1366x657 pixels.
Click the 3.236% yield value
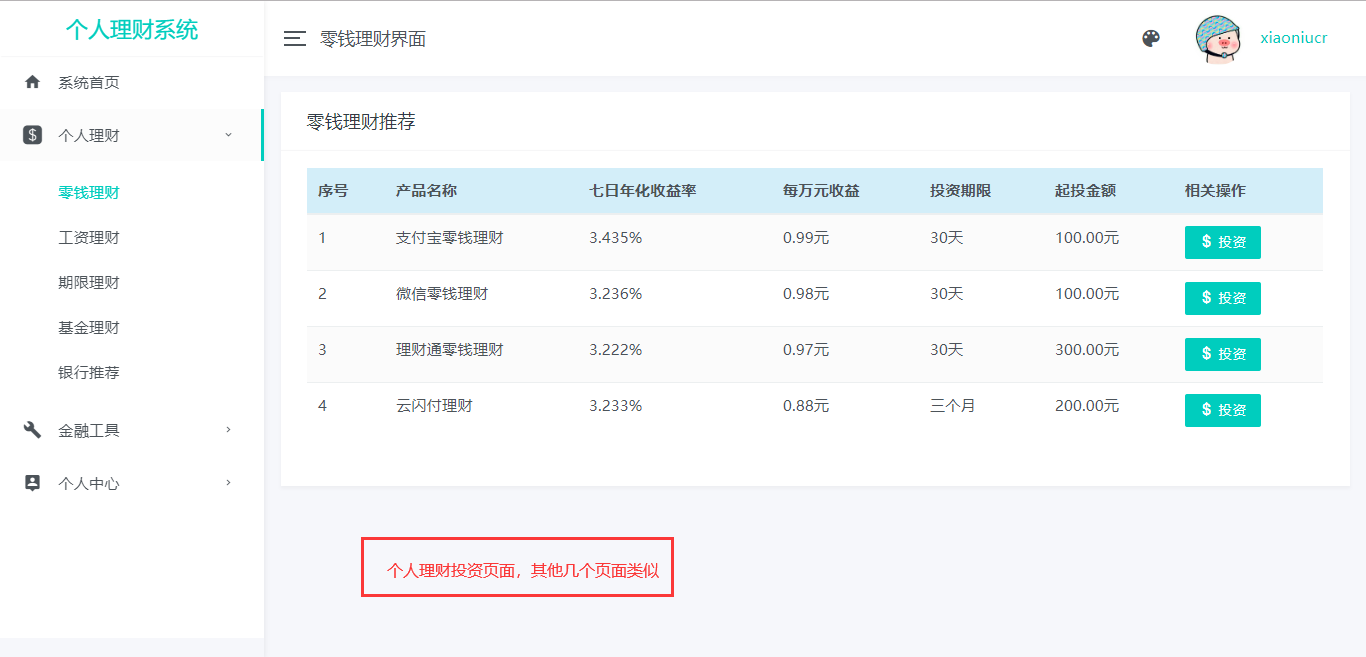pyautogui.click(x=615, y=294)
